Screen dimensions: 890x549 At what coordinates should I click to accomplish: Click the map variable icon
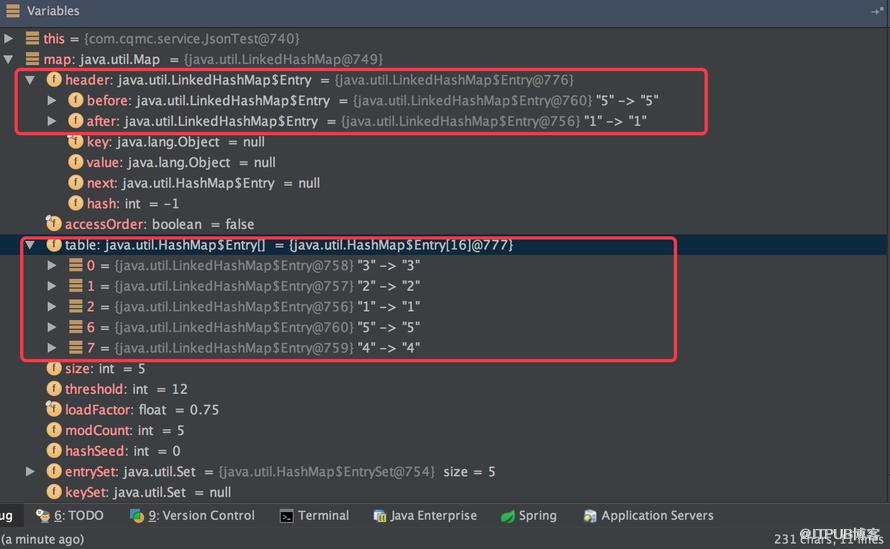pos(32,59)
